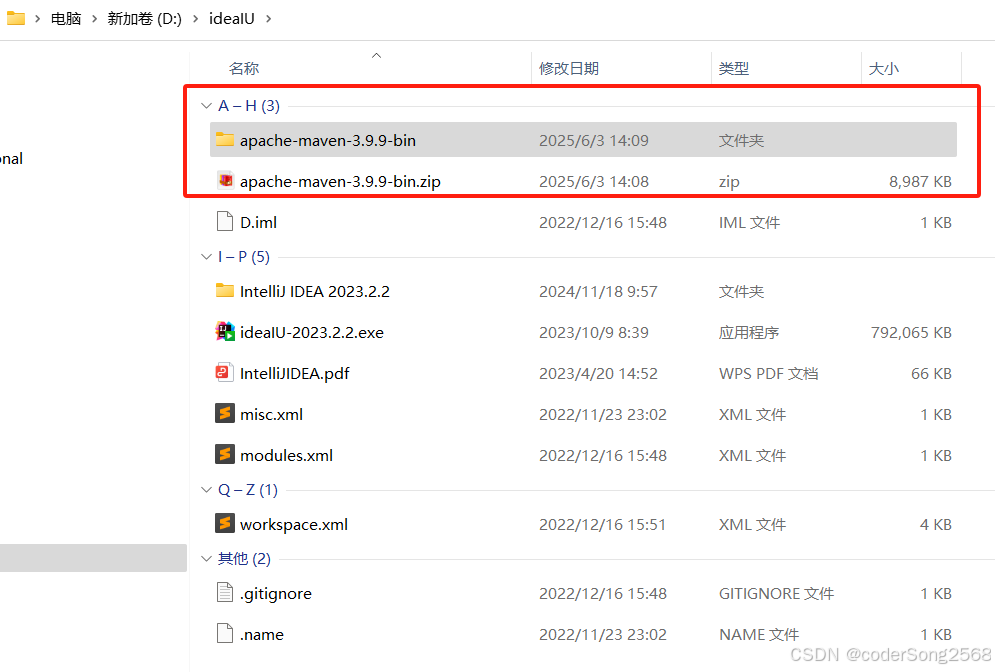The height and width of the screenshot is (672, 995).
Task: Click the ideaIU-2023.2.2.exe installer icon
Action: [x=225, y=332]
